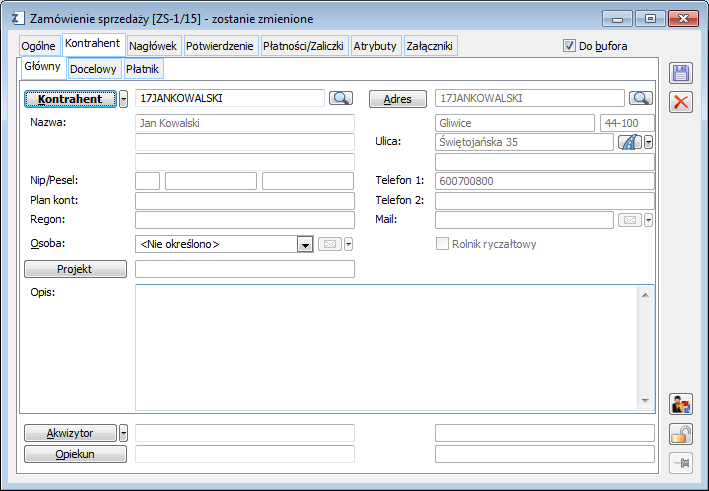
Task: Click the Adres button
Action: (397, 99)
